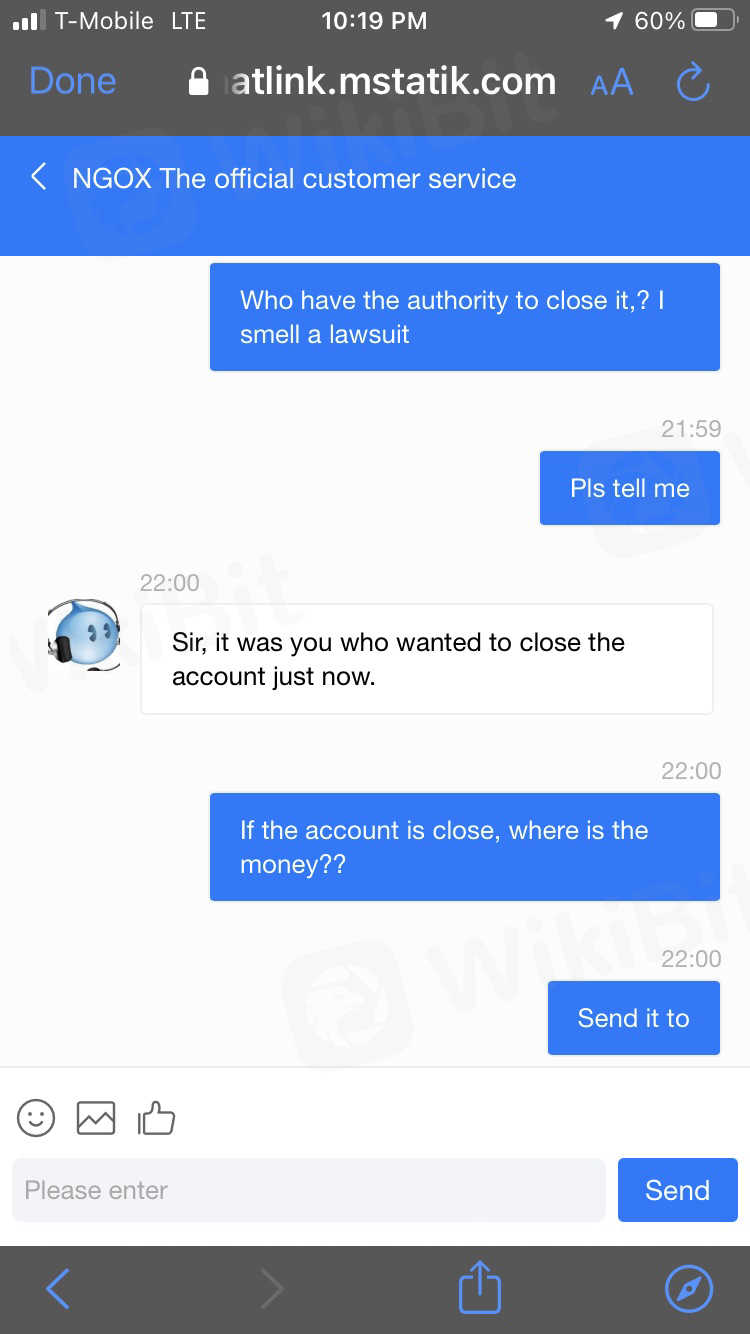The width and height of the screenshot is (750, 1334).
Task: Tap the "Send it to" message bubble
Action: point(633,1018)
